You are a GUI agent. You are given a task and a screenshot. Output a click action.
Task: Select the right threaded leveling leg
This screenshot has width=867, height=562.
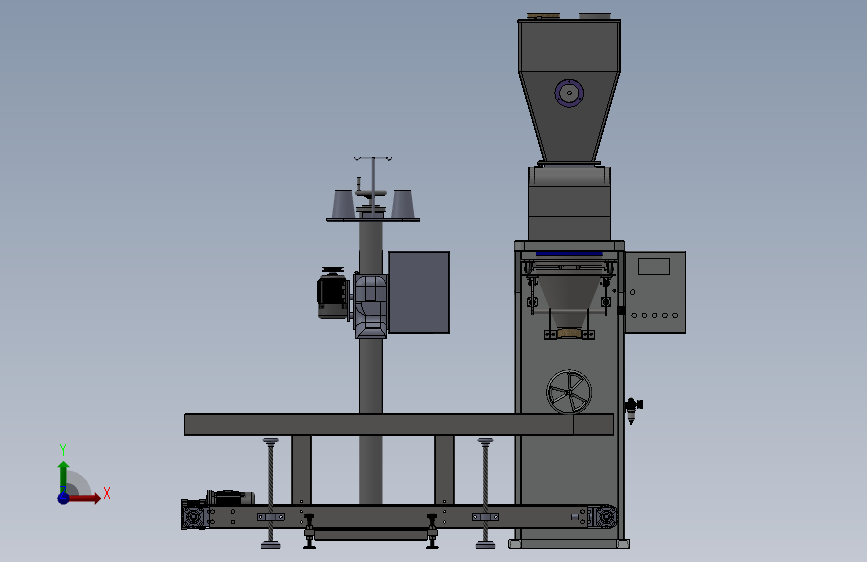[x=485, y=493]
